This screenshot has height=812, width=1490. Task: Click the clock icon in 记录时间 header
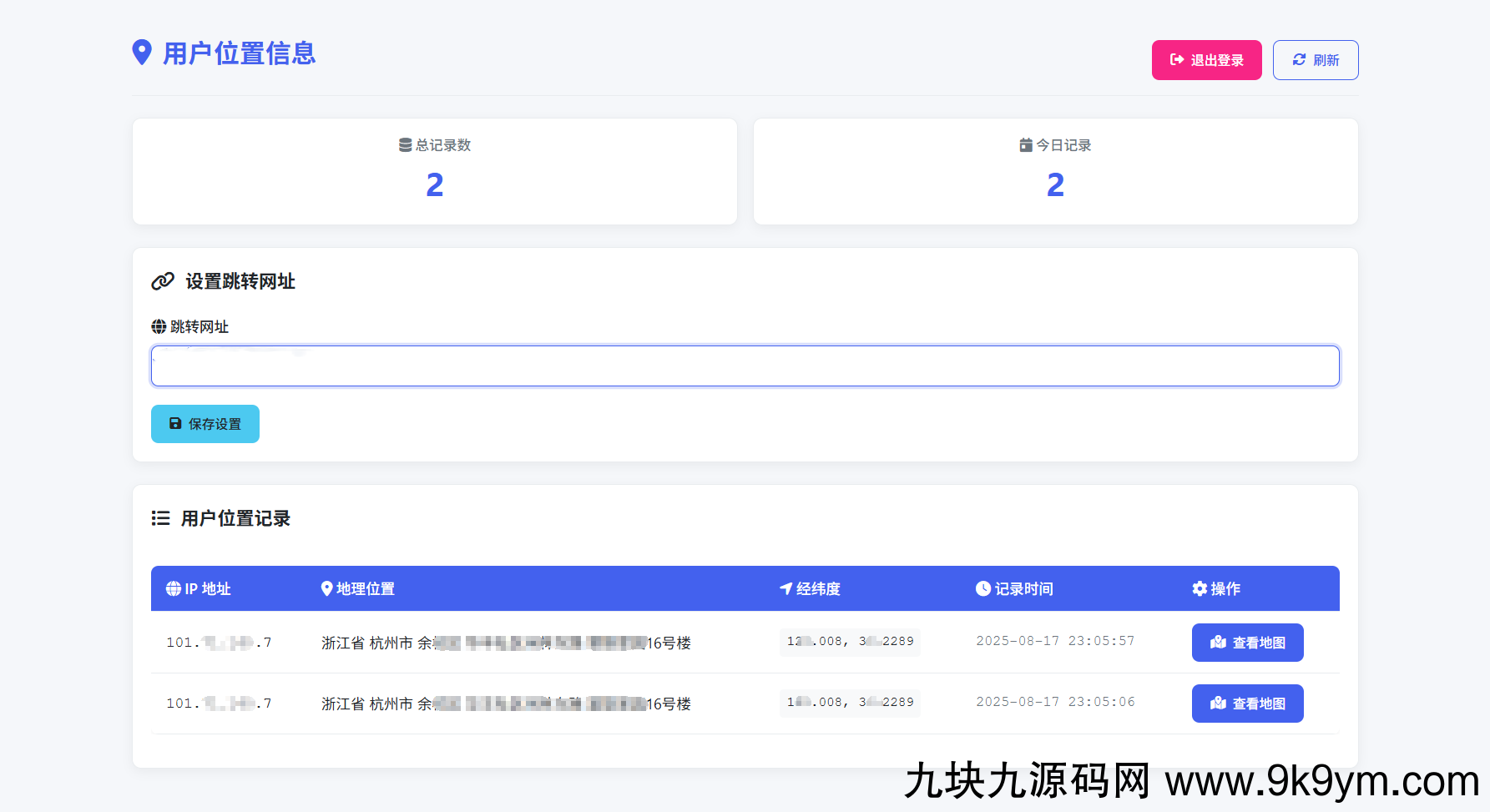tap(983, 588)
